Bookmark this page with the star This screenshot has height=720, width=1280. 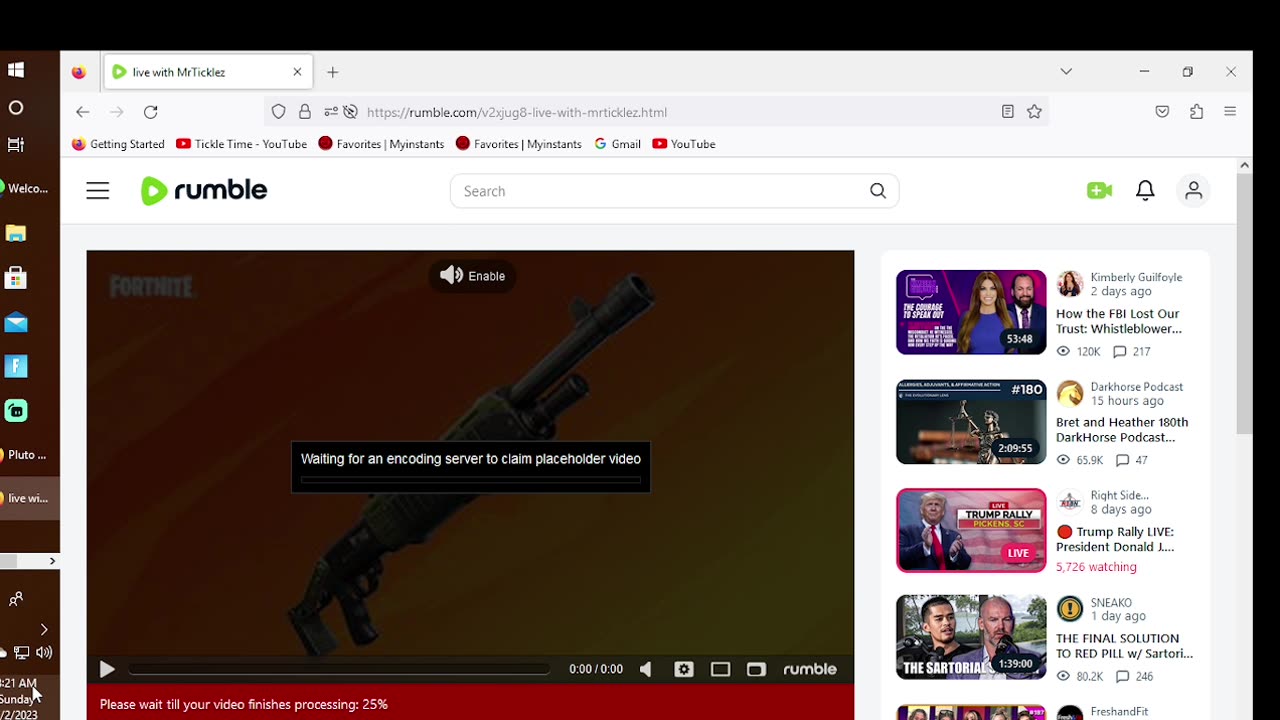[x=1034, y=112]
